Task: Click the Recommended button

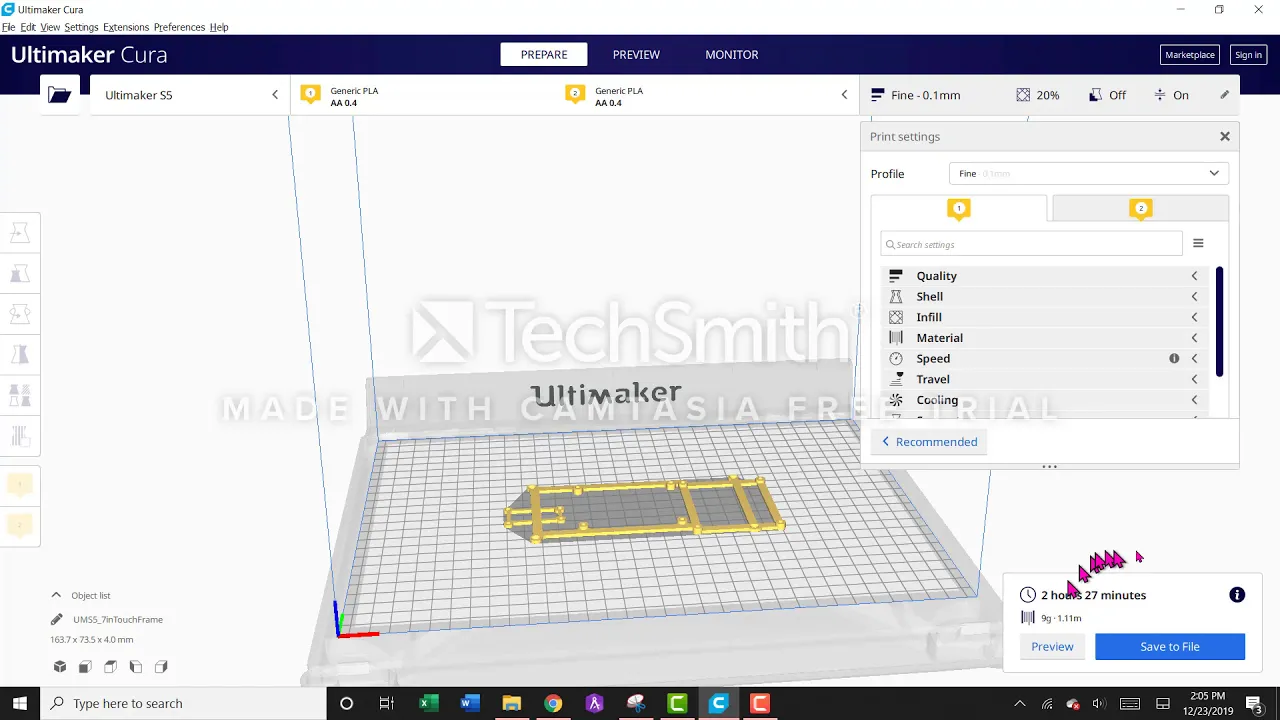Action: tap(929, 442)
